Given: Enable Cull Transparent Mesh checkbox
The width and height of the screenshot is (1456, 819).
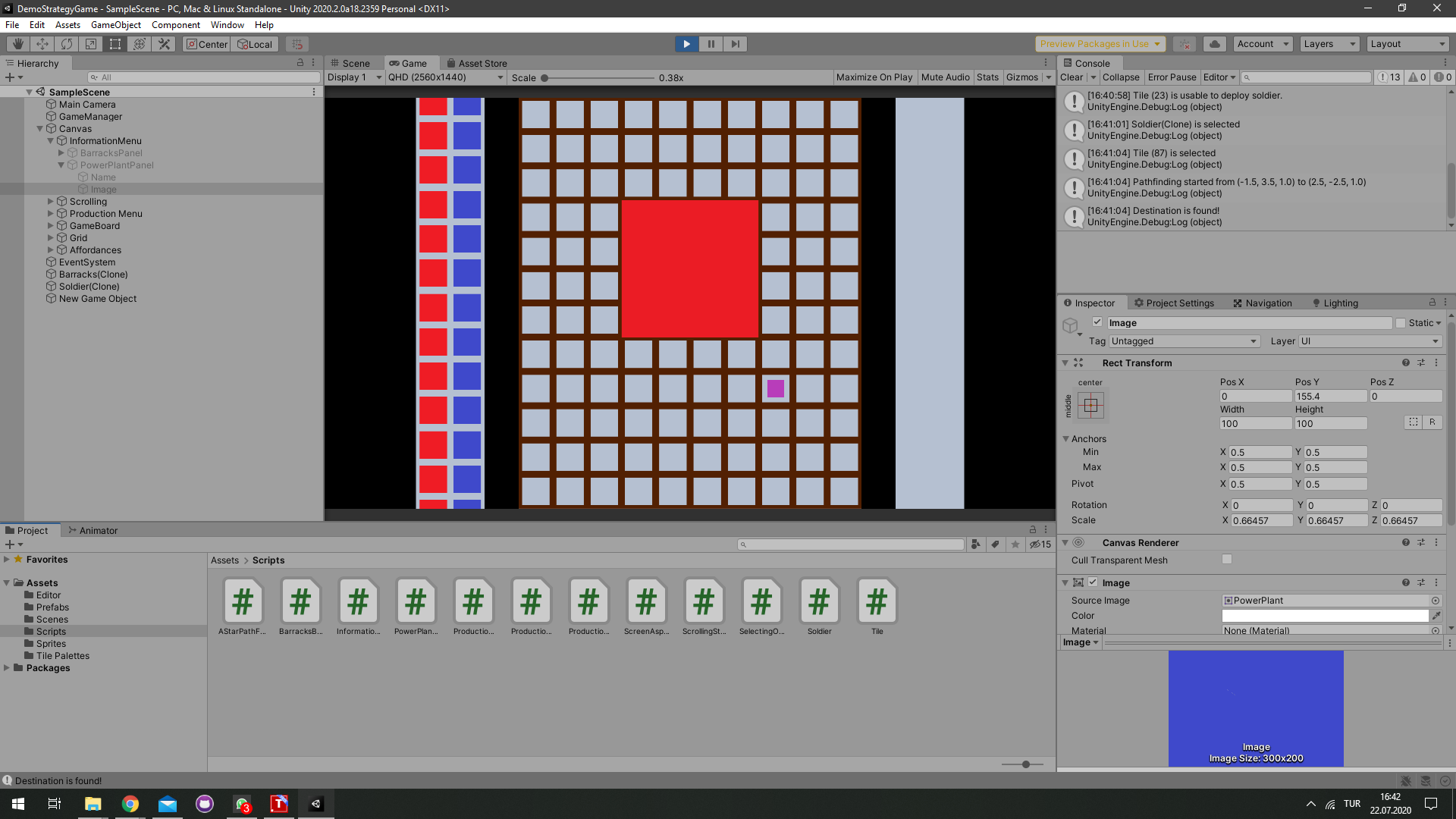Looking at the screenshot, I should click(x=1226, y=560).
